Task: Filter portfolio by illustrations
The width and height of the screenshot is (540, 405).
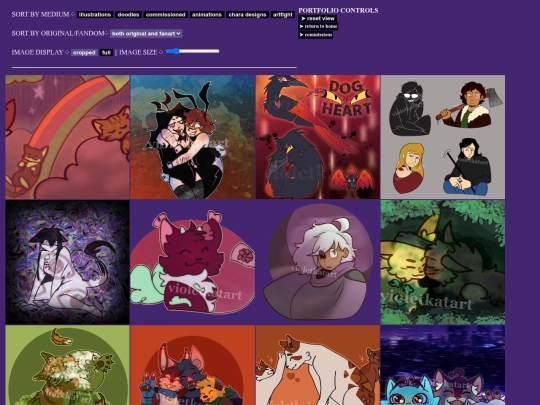Action: tap(95, 14)
